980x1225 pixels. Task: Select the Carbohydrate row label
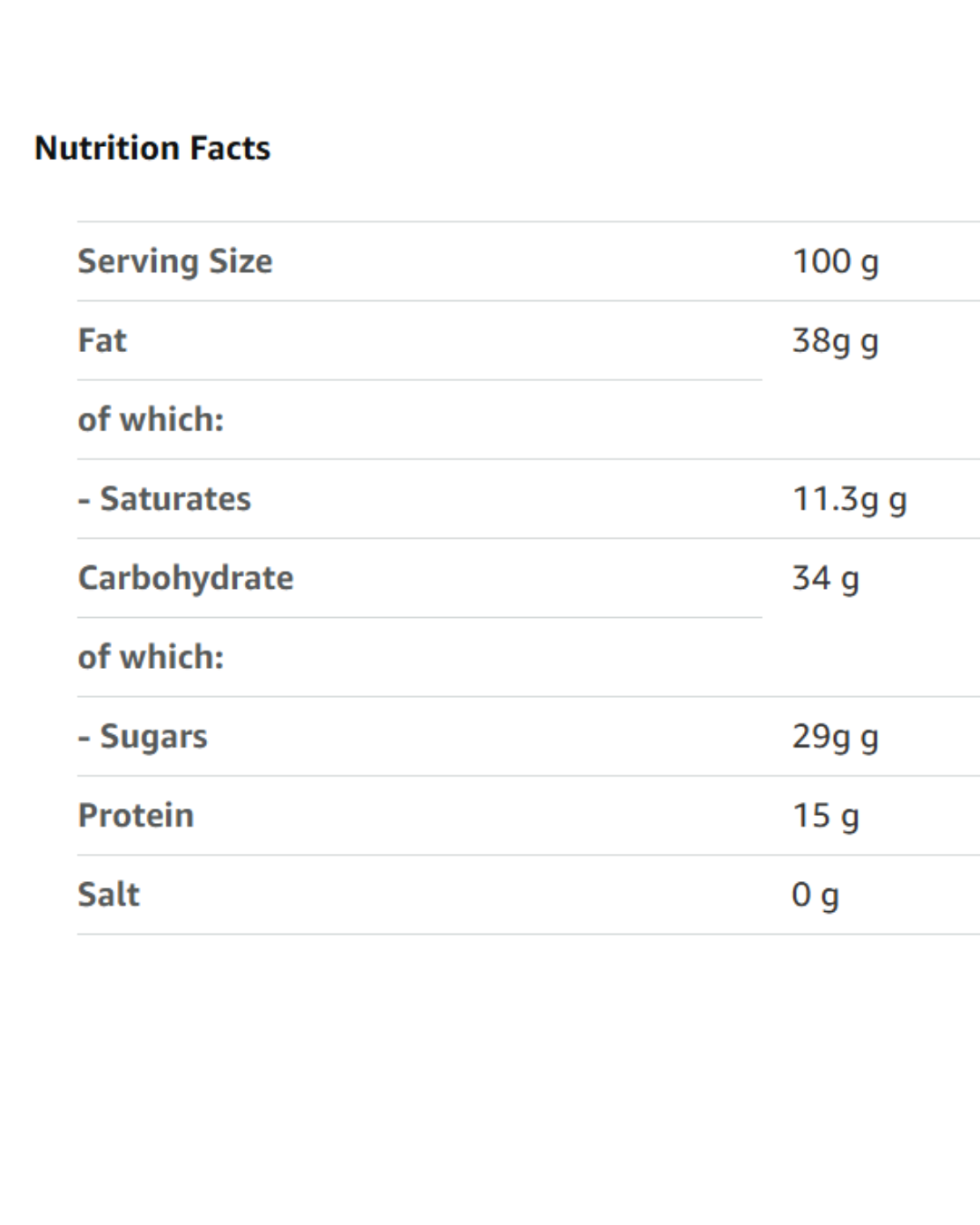[186, 578]
